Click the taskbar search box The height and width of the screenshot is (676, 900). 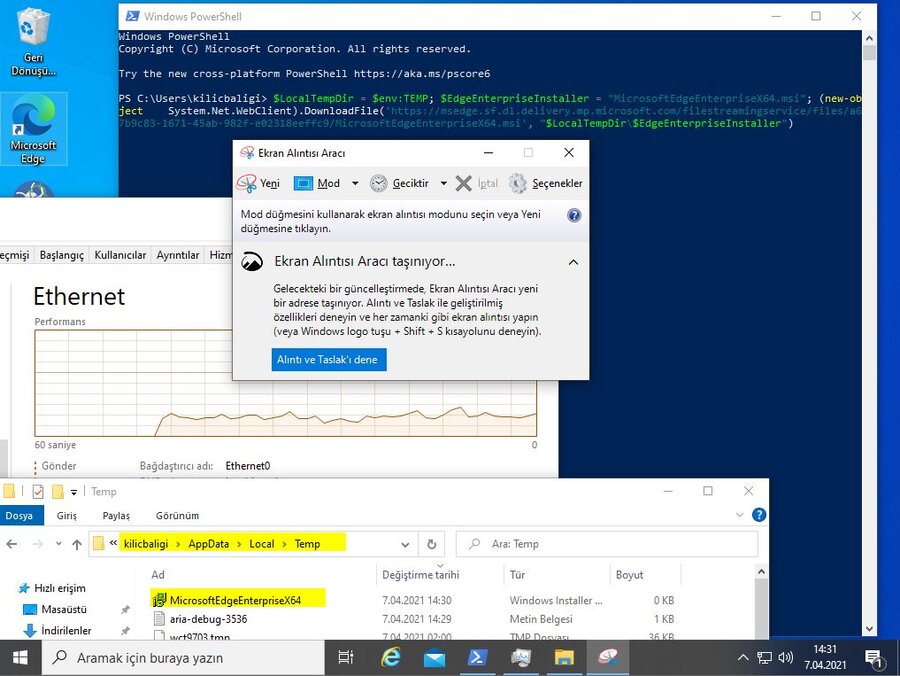pyautogui.click(x=184, y=658)
